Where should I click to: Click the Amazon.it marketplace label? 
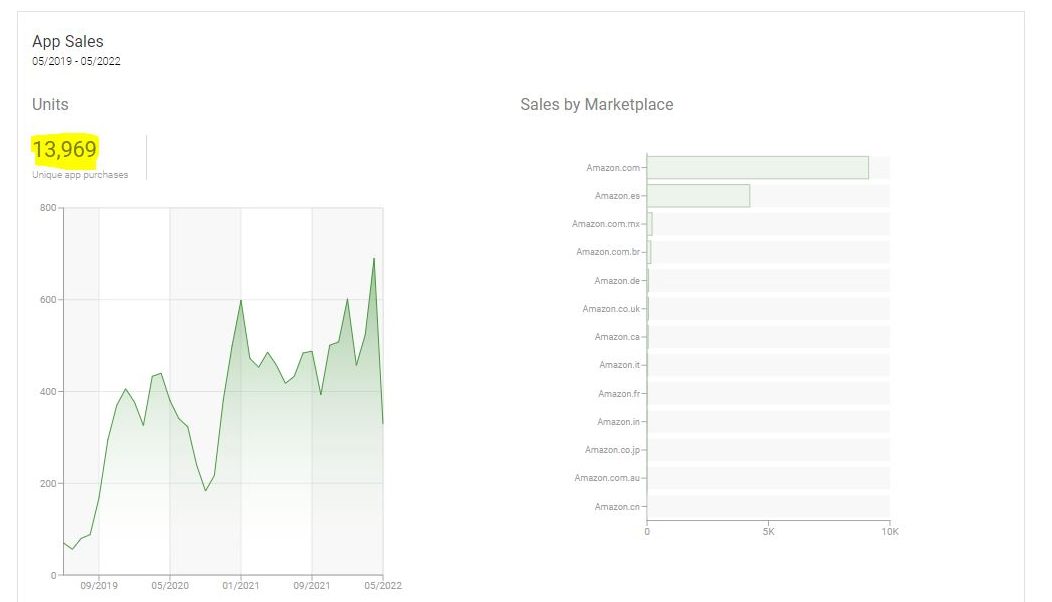619,365
